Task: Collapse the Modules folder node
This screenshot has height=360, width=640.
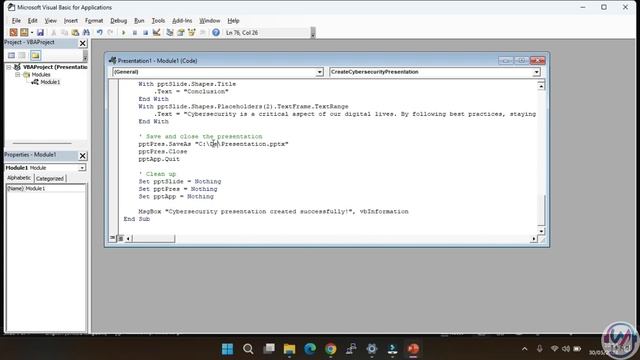Action: (x=18, y=75)
